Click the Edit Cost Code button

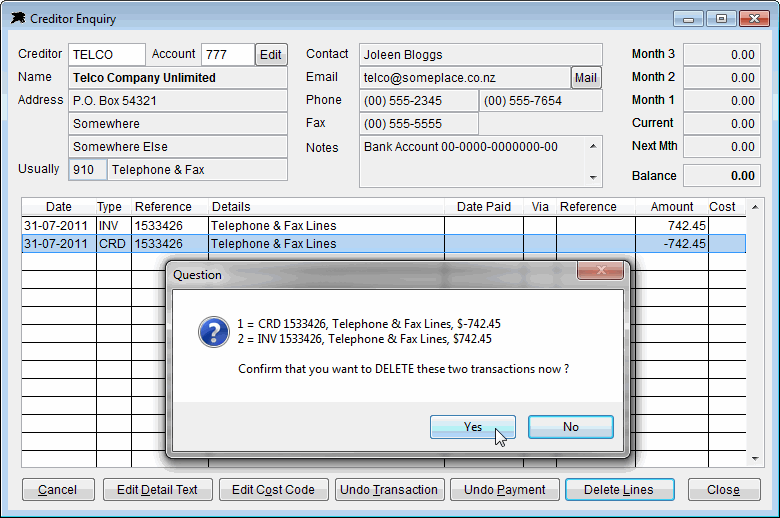point(273,490)
